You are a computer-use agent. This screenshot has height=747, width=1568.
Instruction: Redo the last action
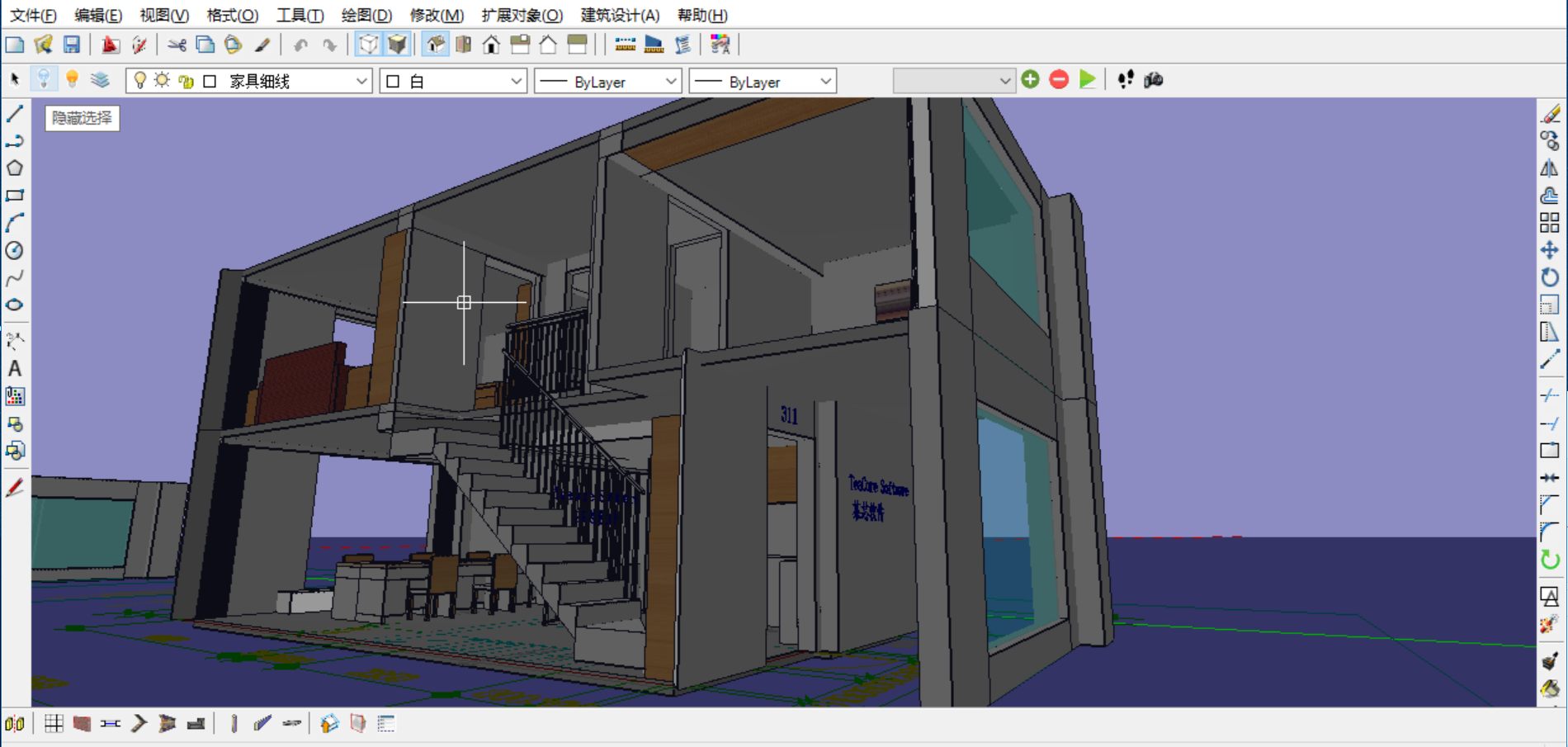(329, 45)
